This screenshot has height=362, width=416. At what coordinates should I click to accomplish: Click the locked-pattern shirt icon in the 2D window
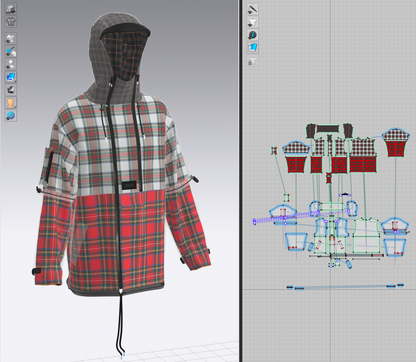coord(252,61)
